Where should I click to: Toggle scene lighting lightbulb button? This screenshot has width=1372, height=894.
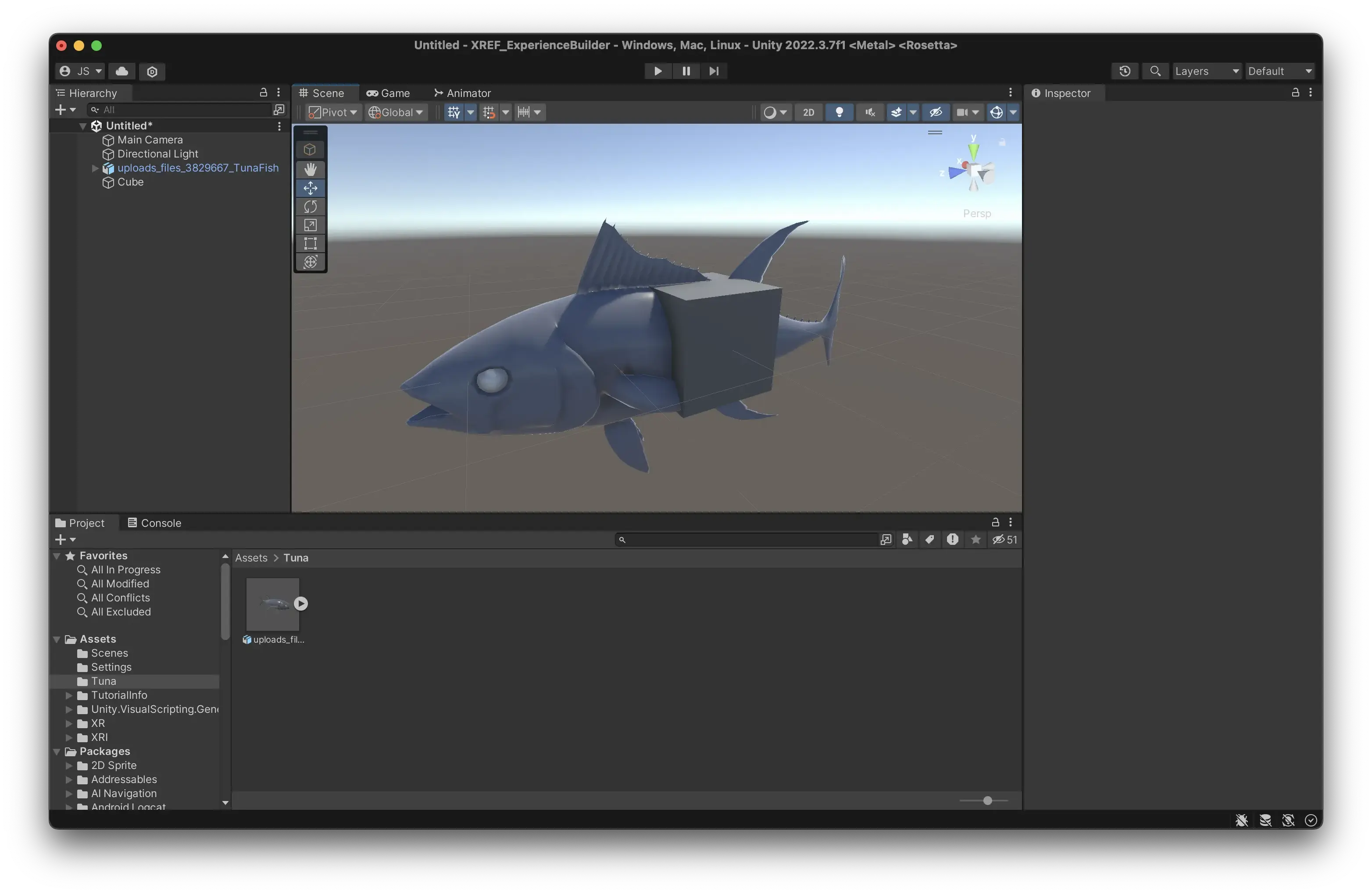(x=839, y=112)
